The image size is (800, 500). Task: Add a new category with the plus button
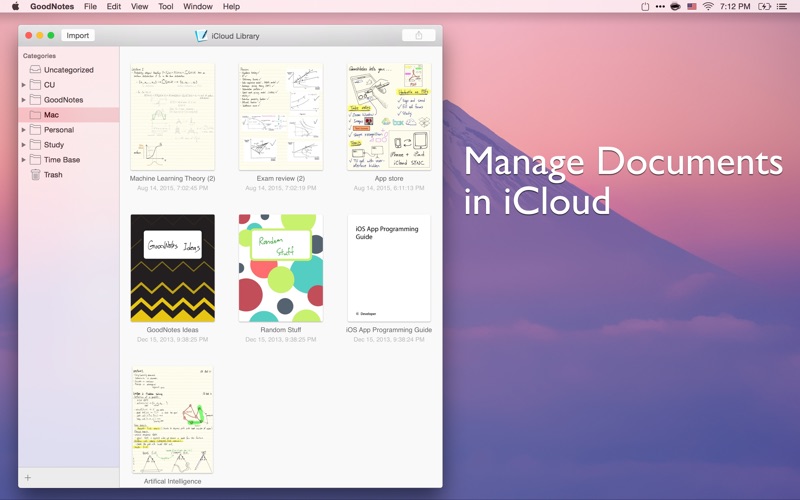(x=28, y=478)
